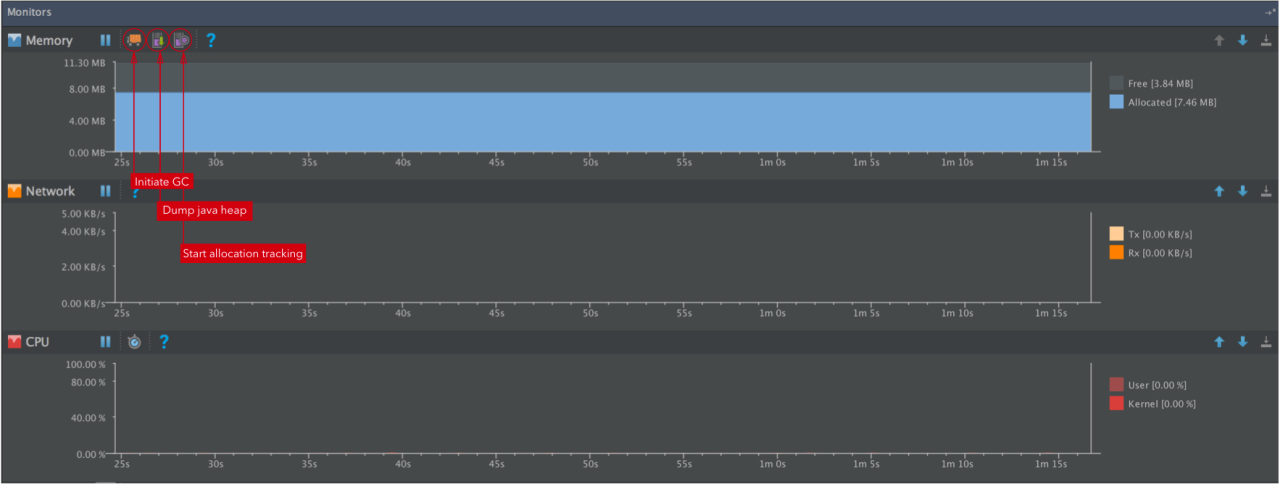The width and height of the screenshot is (1280, 484).
Task: Click the Network monitor label
Action: 50,191
